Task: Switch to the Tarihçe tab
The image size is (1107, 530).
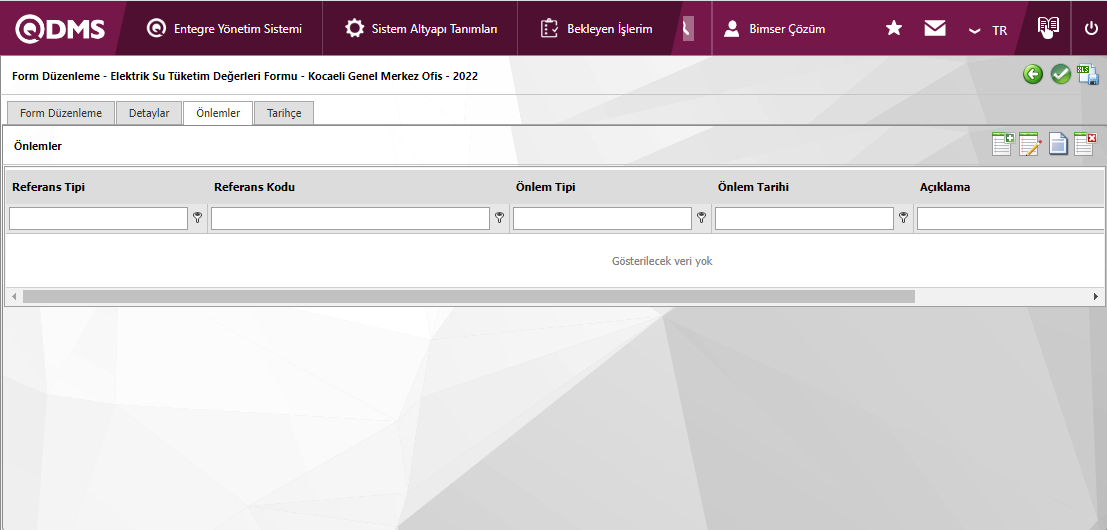Action: (x=284, y=114)
